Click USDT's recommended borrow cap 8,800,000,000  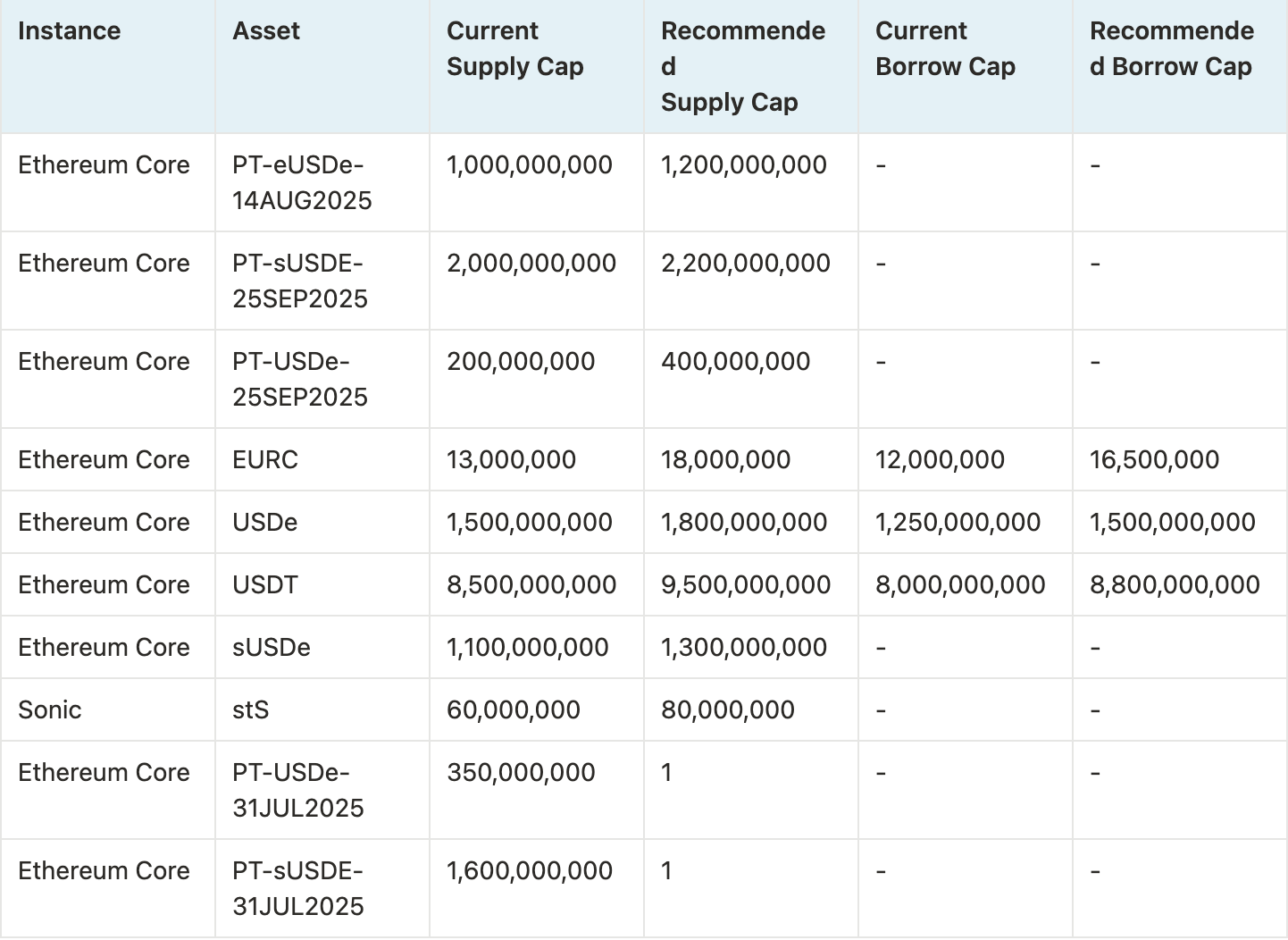point(1175,584)
